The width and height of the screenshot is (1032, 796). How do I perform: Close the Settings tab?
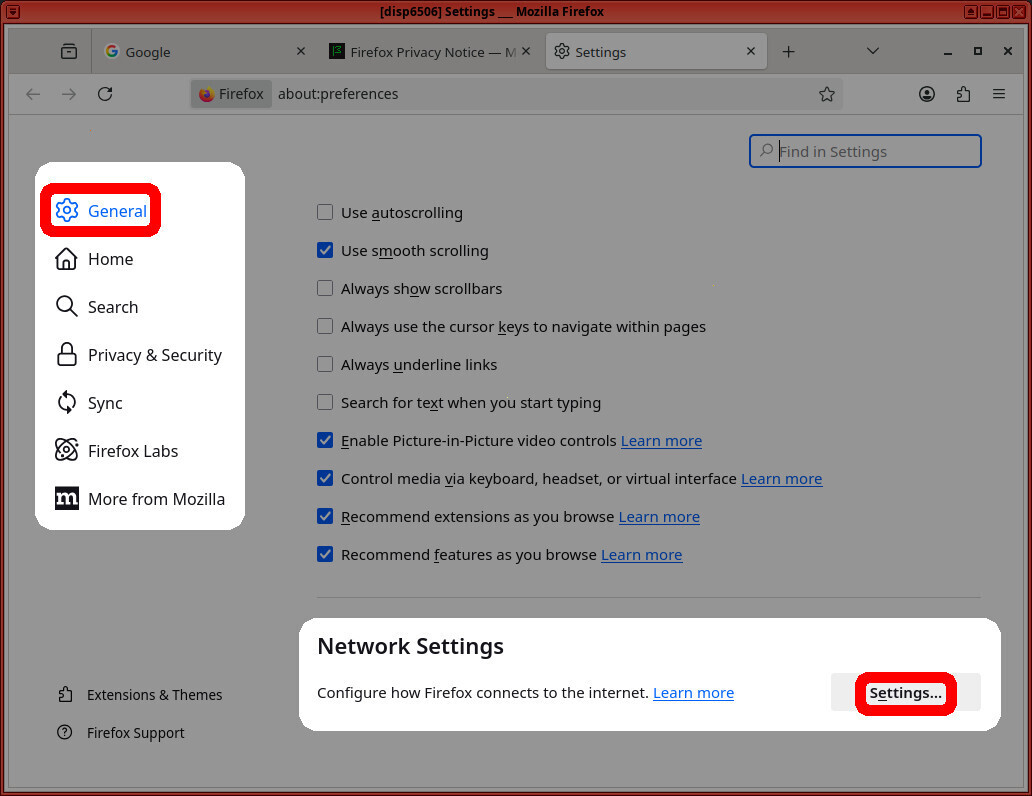pos(751,52)
